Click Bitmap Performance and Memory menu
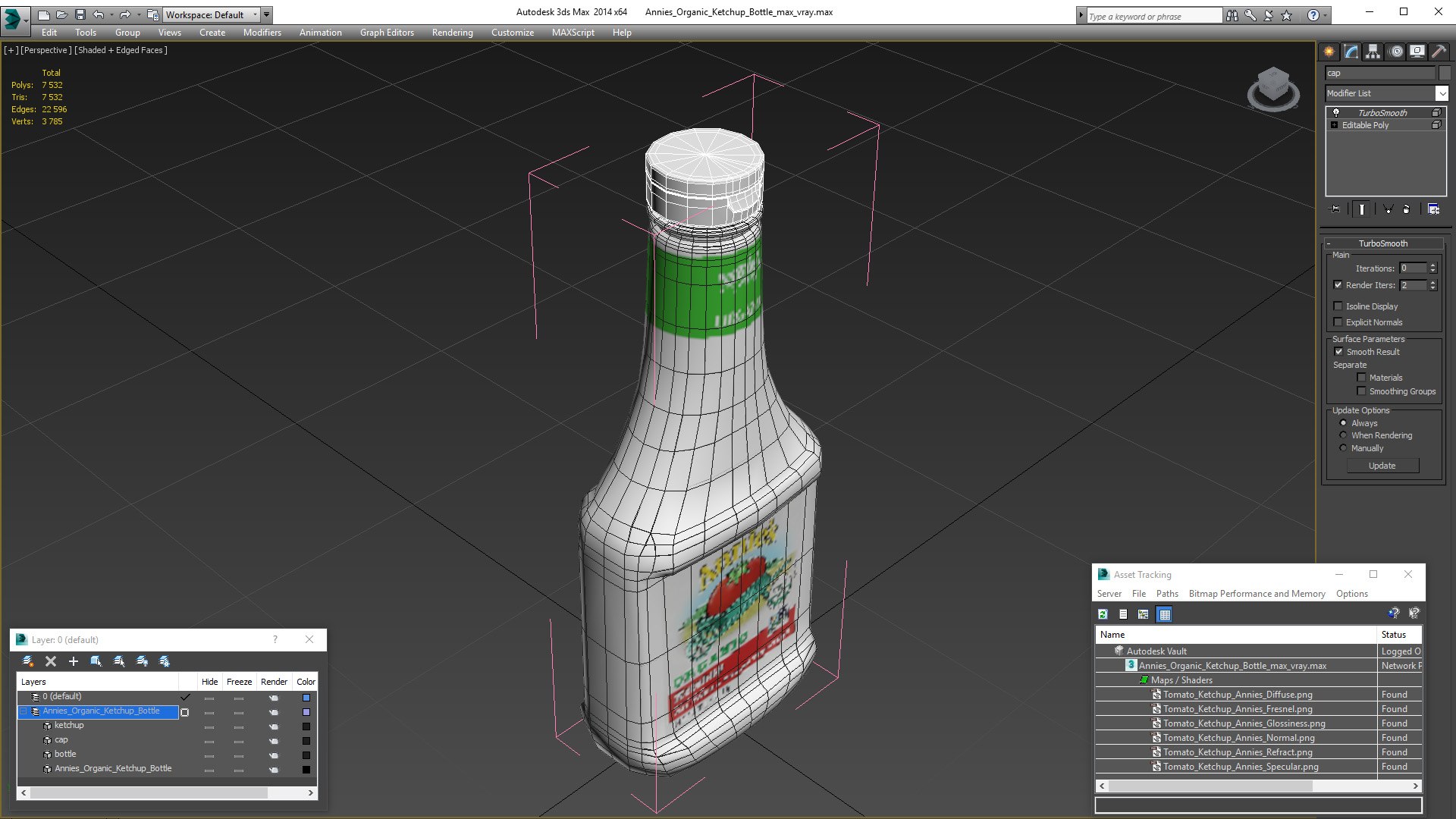Viewport: 1456px width, 819px height. coord(1257,594)
